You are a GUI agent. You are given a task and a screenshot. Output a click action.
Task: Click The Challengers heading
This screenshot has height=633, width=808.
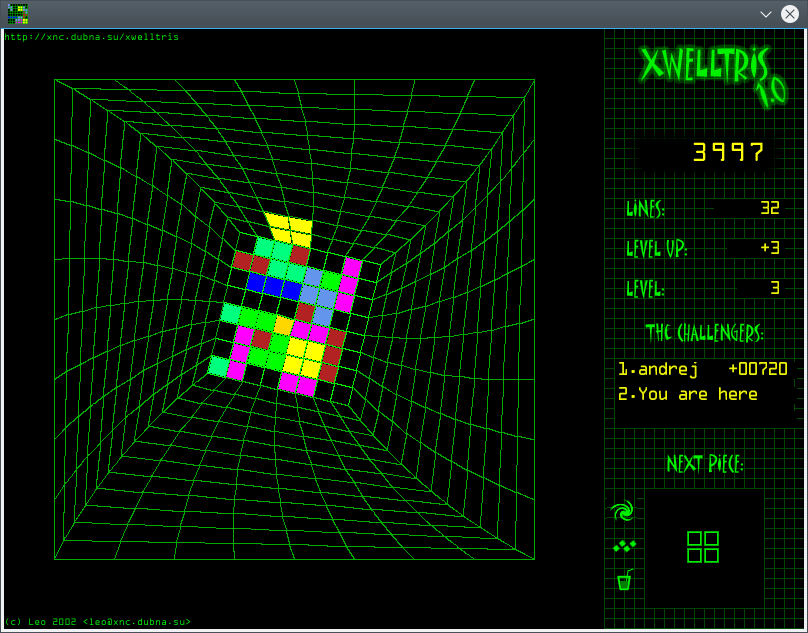(704, 332)
